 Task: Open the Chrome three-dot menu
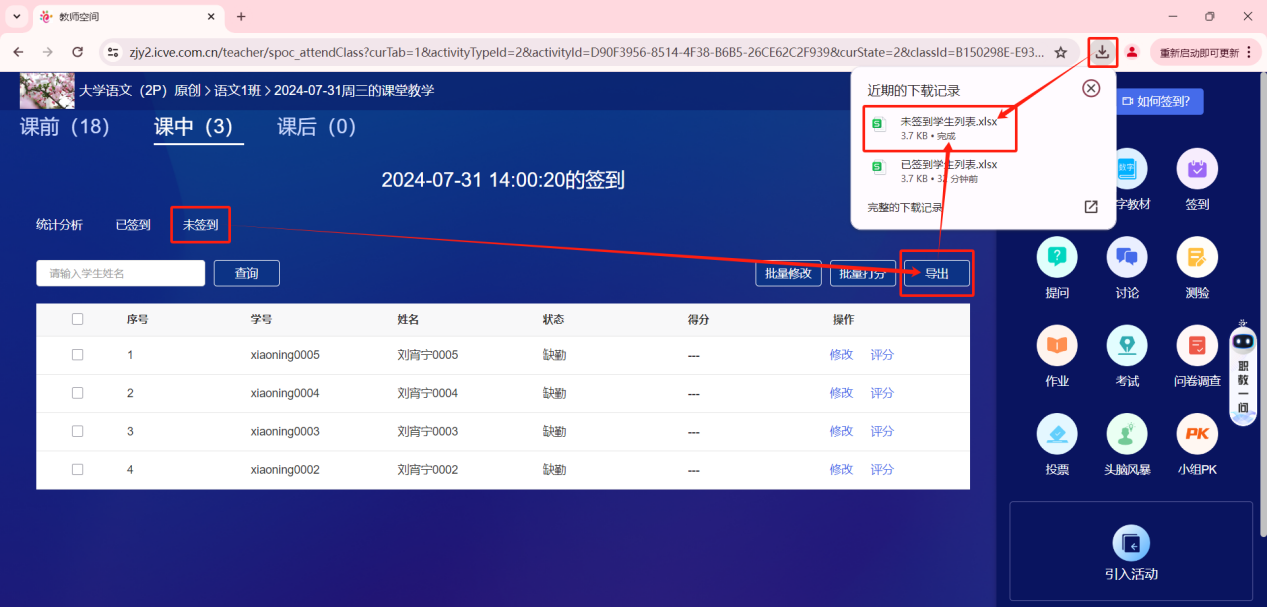point(1249,52)
